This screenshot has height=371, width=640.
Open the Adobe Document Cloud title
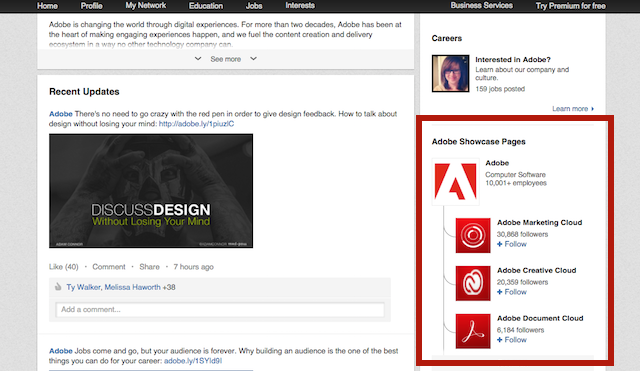540,318
